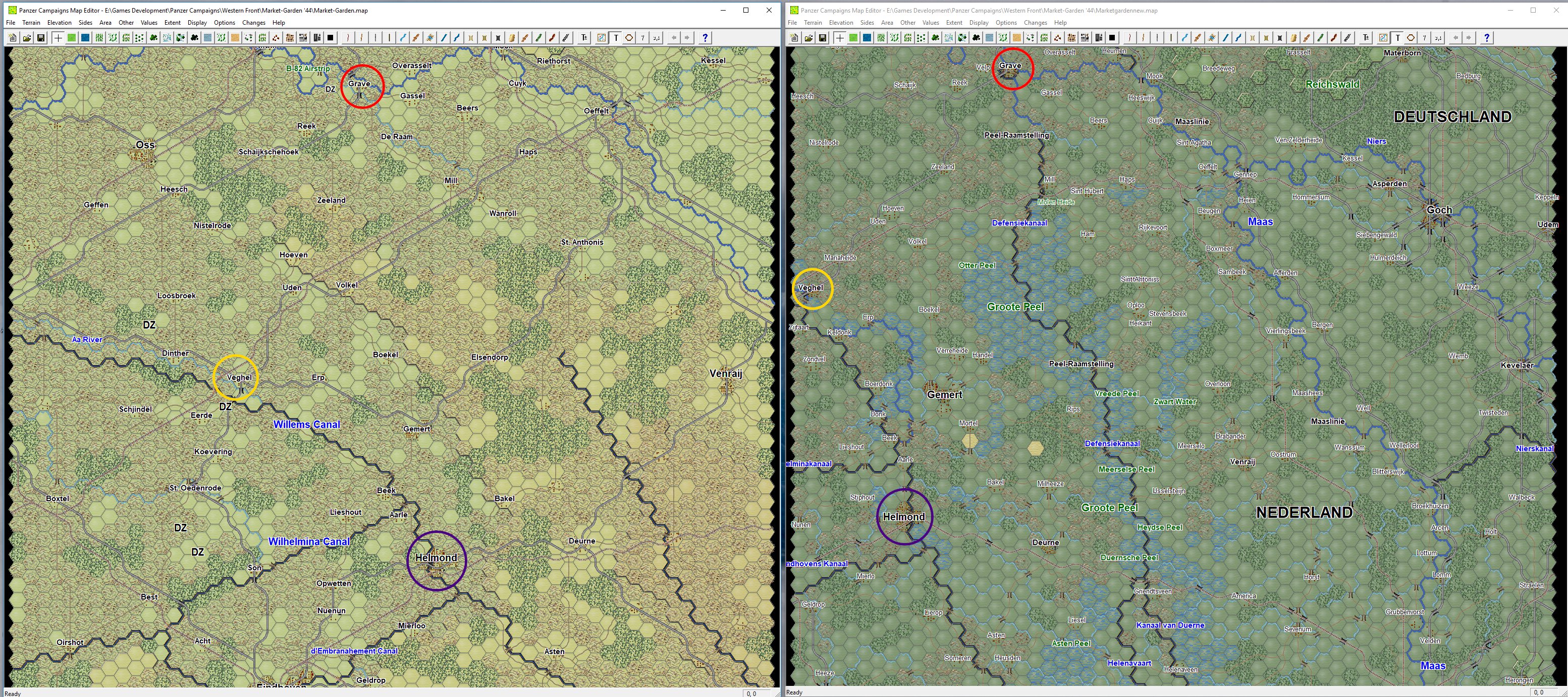Click DEUTSCHLAND label on right map

[1452, 117]
